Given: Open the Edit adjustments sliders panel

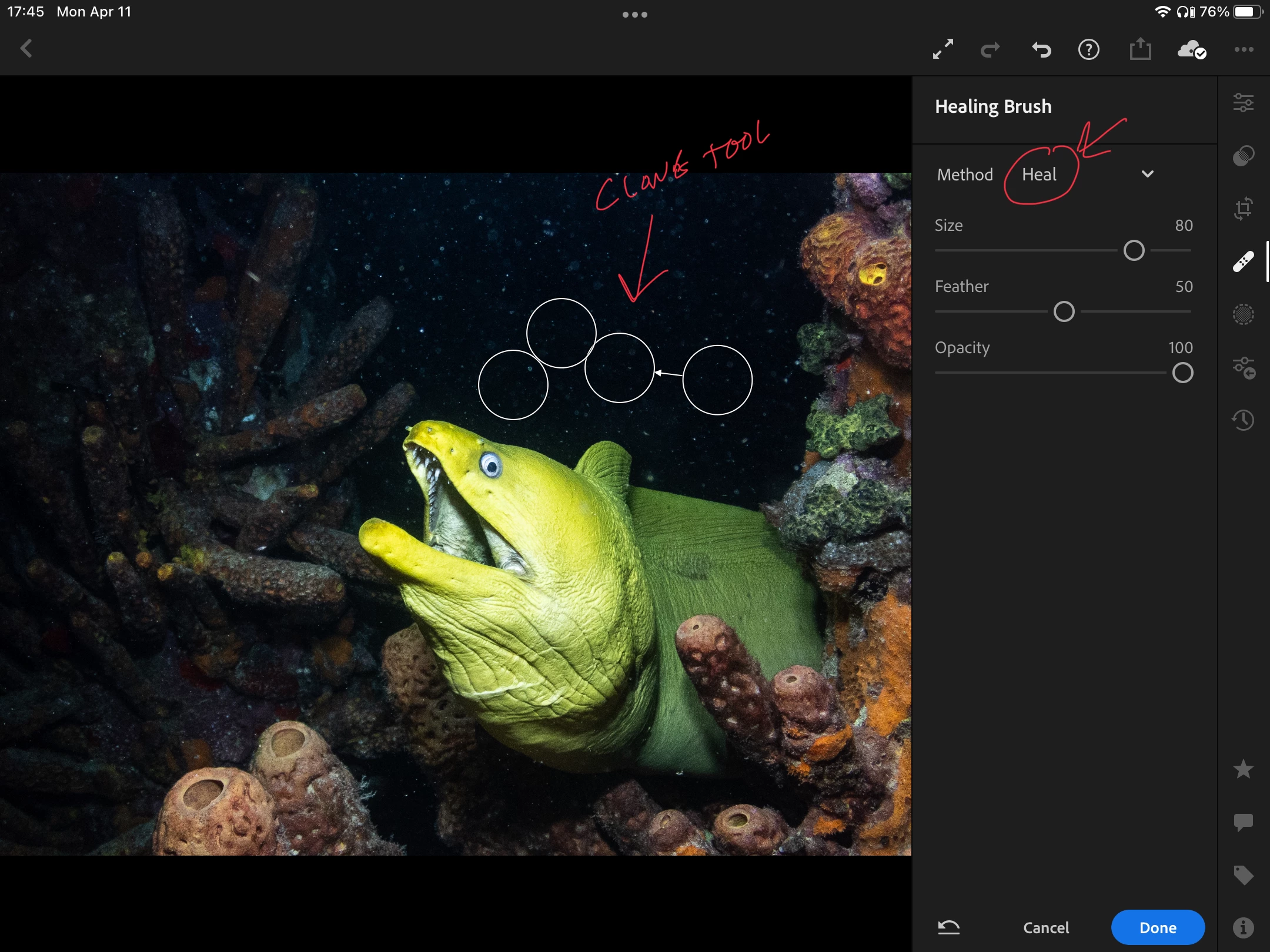Looking at the screenshot, I should point(1243,103).
